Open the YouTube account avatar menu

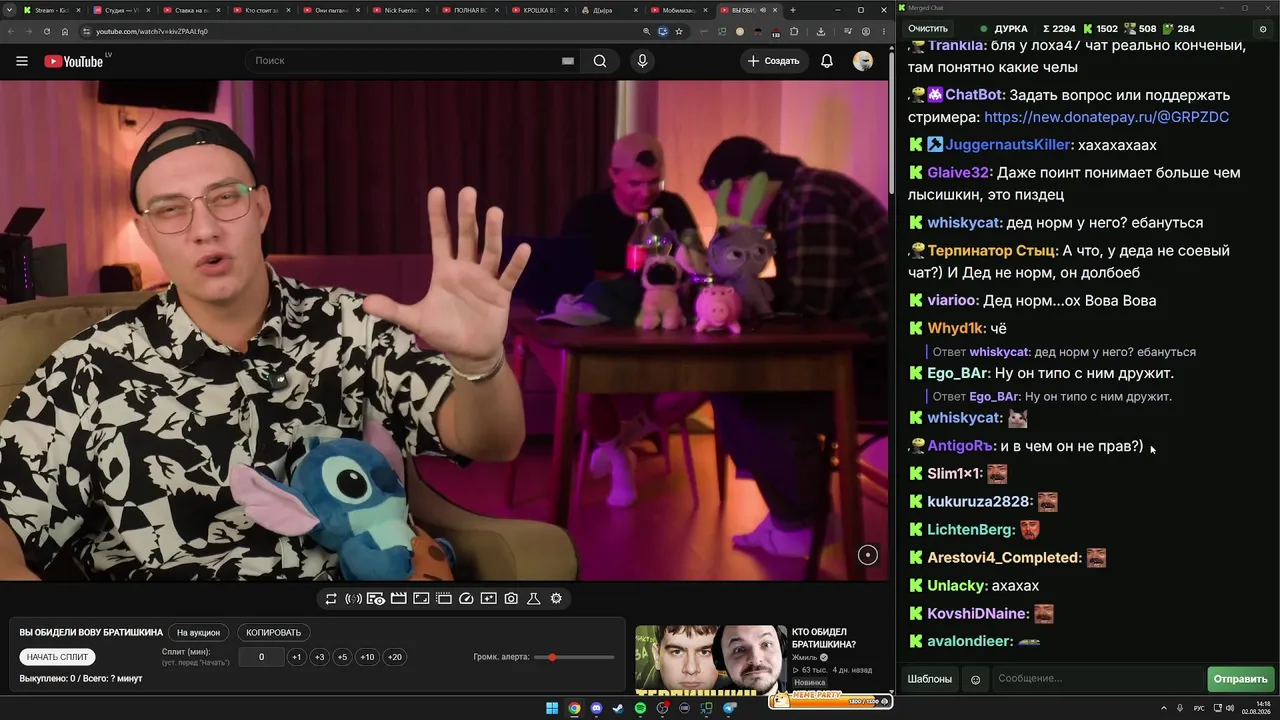(x=863, y=61)
